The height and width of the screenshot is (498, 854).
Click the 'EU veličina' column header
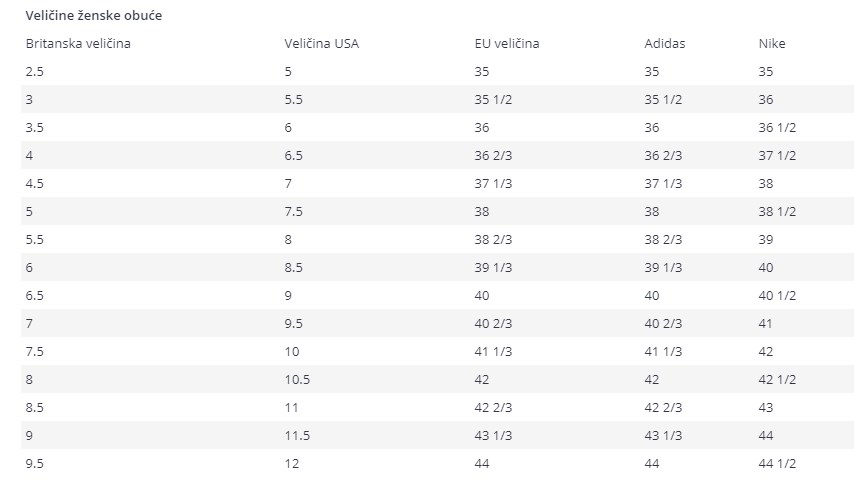[507, 44]
